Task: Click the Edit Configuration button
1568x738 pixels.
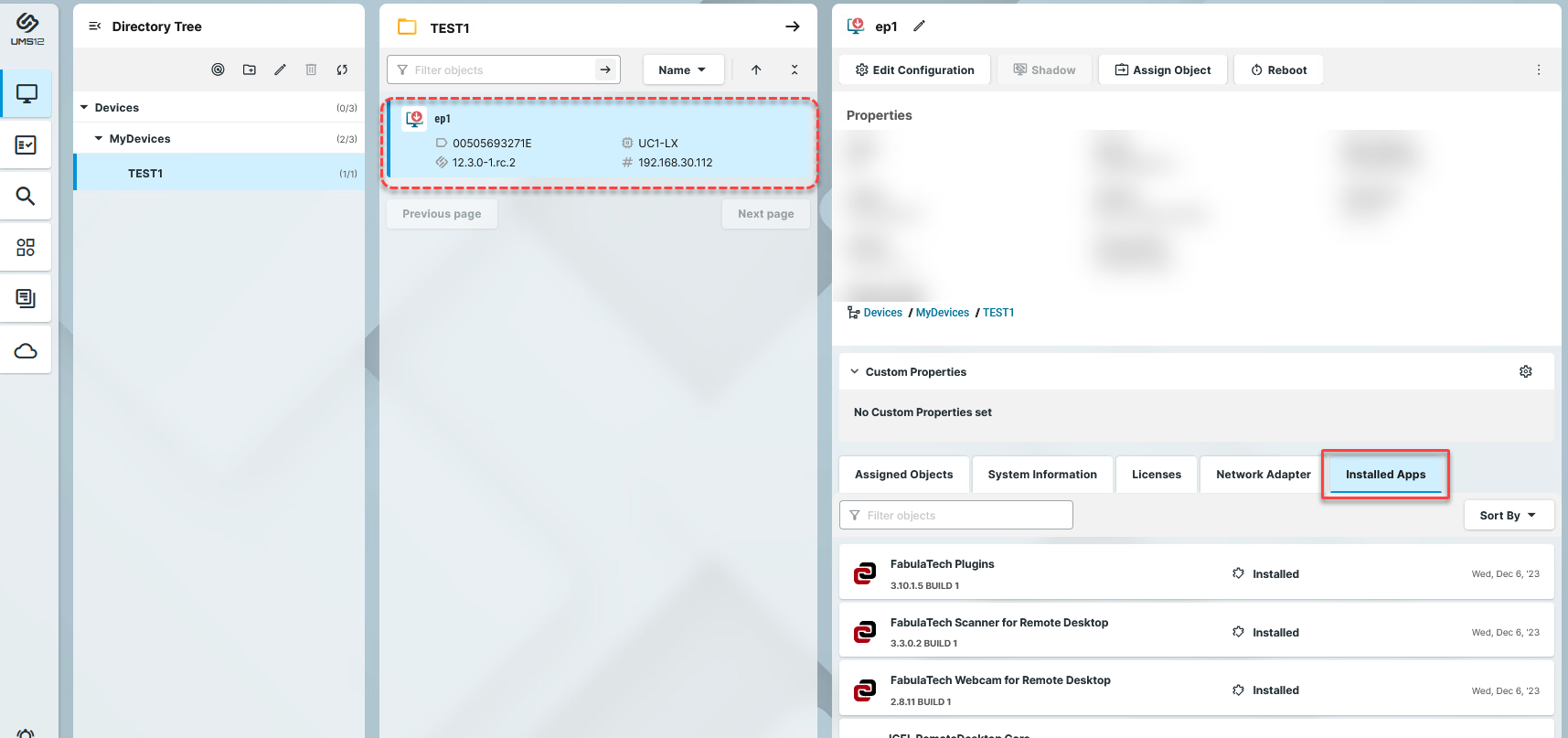Action: (914, 70)
